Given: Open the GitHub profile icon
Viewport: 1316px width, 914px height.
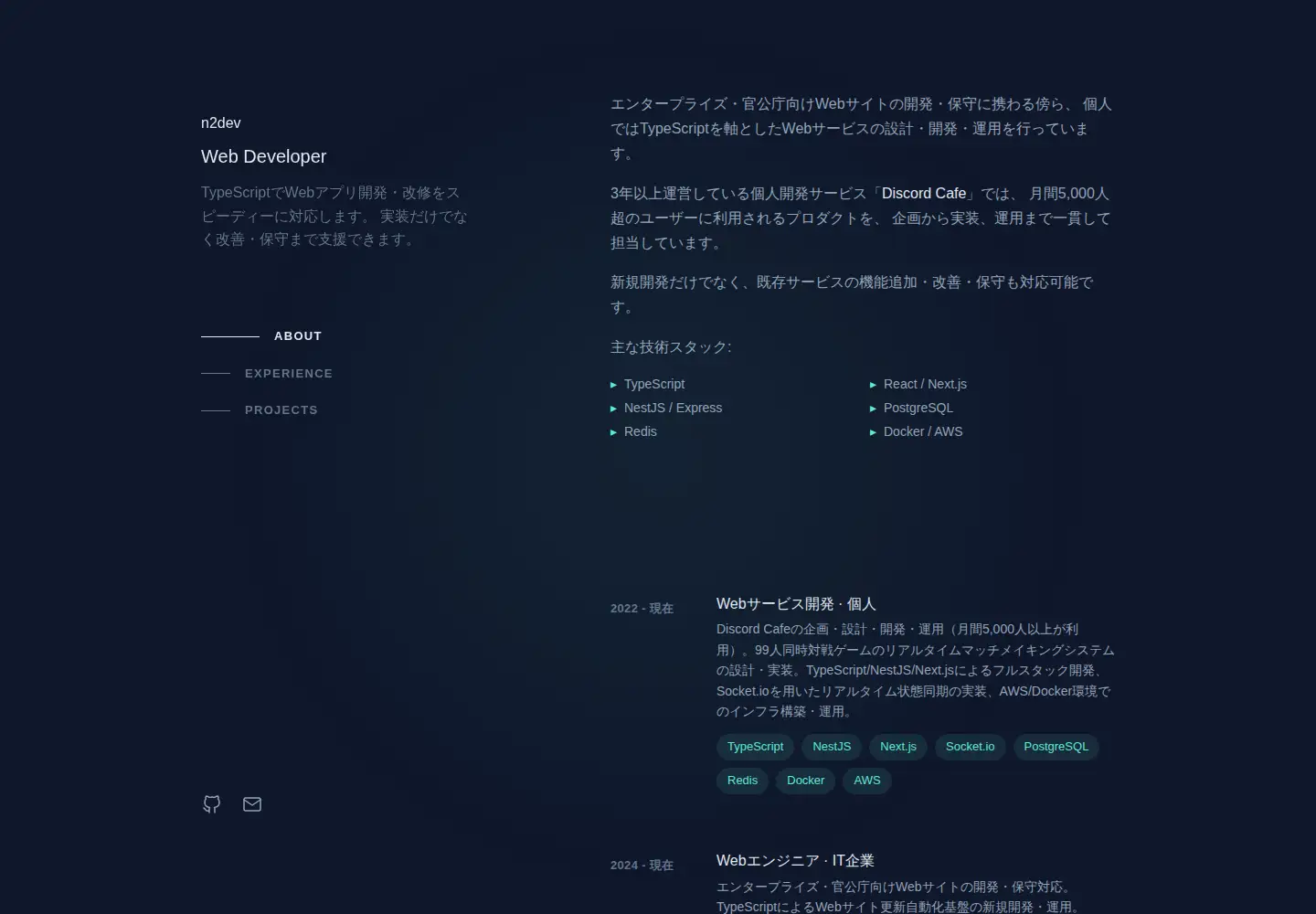Looking at the screenshot, I should [x=212, y=804].
